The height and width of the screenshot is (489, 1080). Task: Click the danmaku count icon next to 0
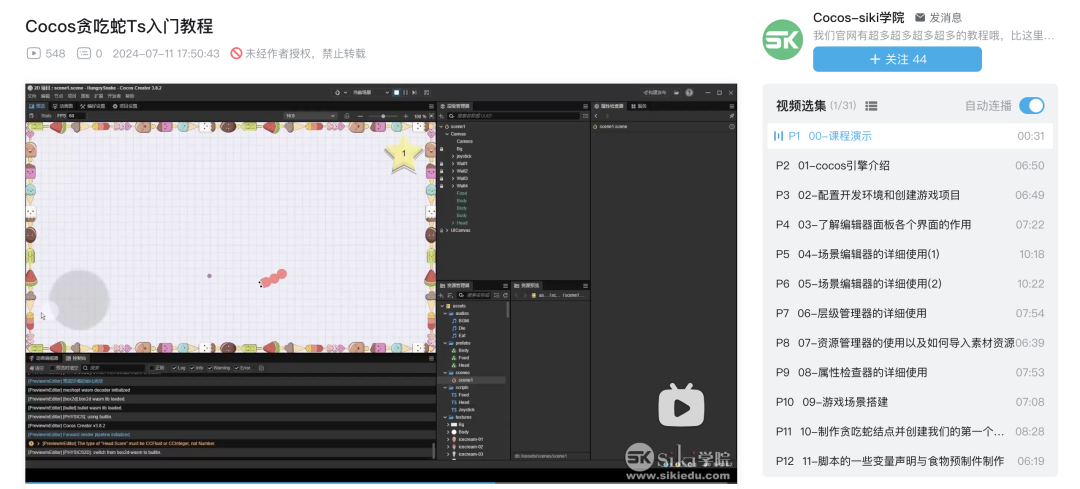coord(83,53)
